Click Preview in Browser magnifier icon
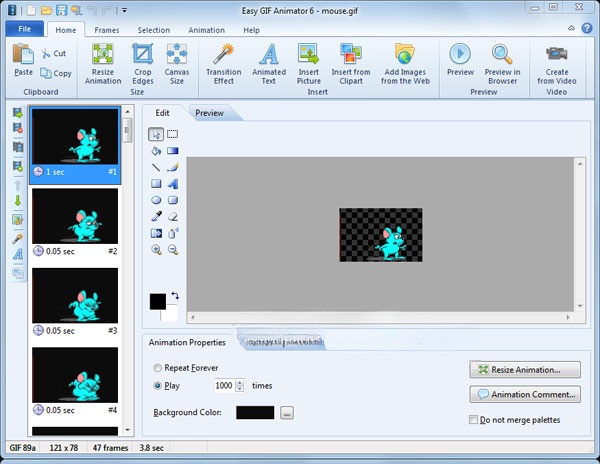This screenshot has height=464, width=600. 502,54
